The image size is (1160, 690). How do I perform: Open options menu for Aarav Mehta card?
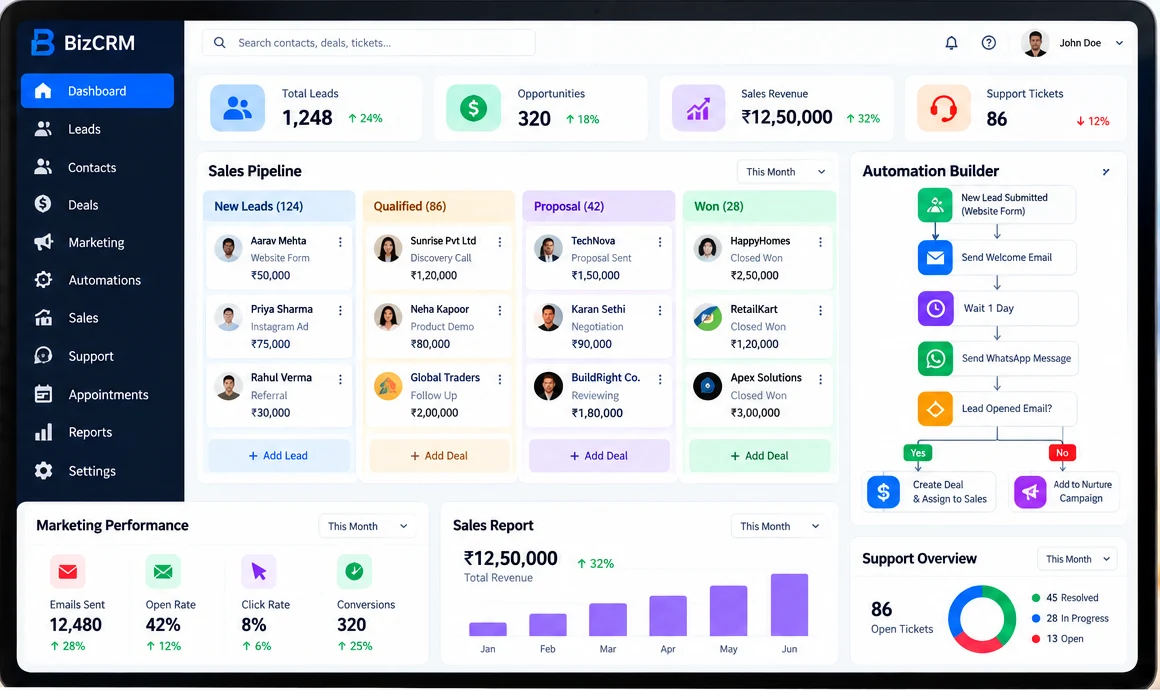(340, 242)
